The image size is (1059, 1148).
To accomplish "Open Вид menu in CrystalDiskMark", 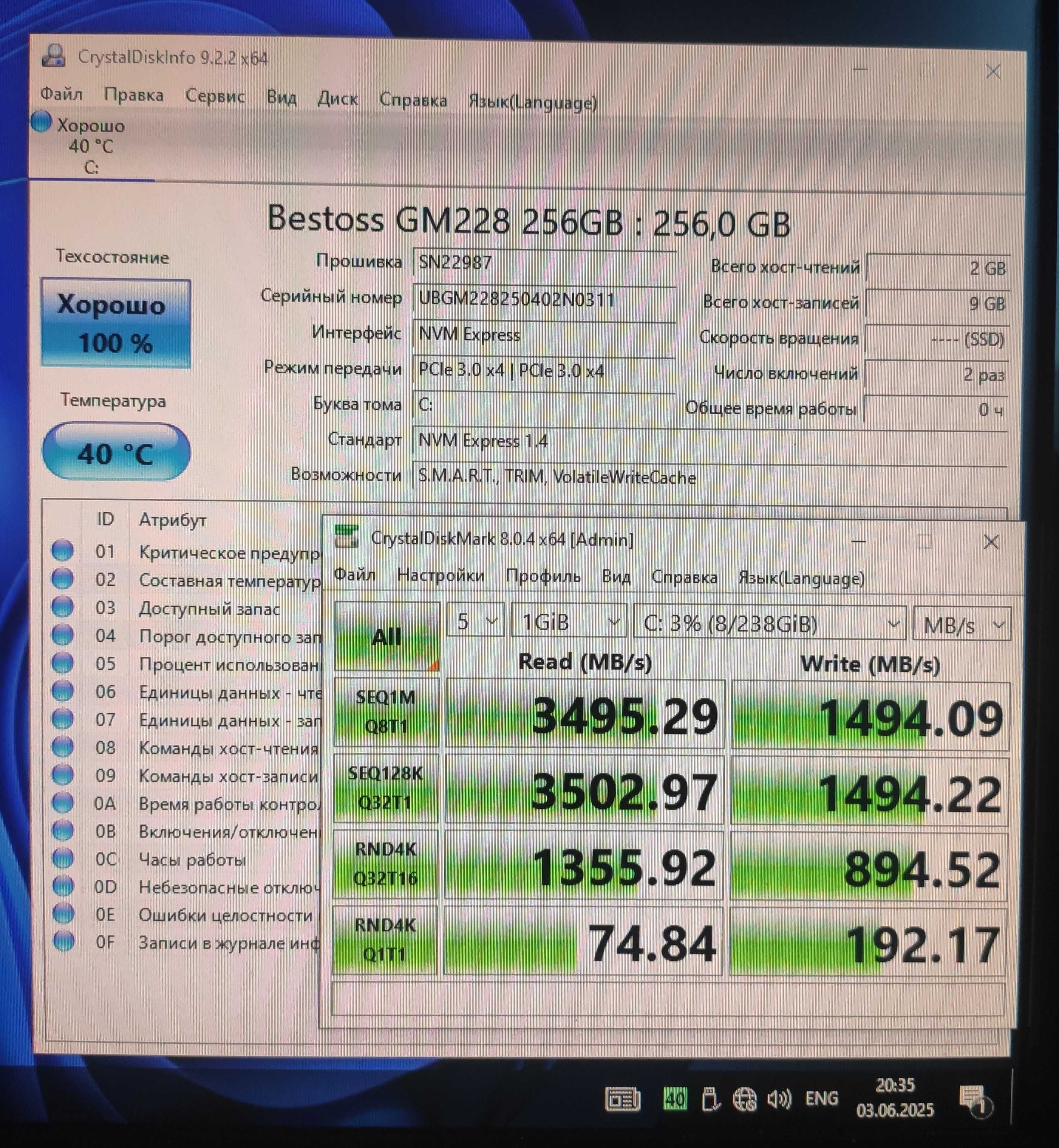I will [x=616, y=577].
